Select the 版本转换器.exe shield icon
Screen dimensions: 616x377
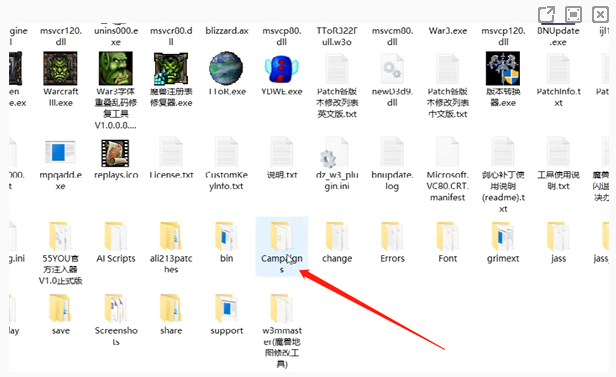point(503,68)
